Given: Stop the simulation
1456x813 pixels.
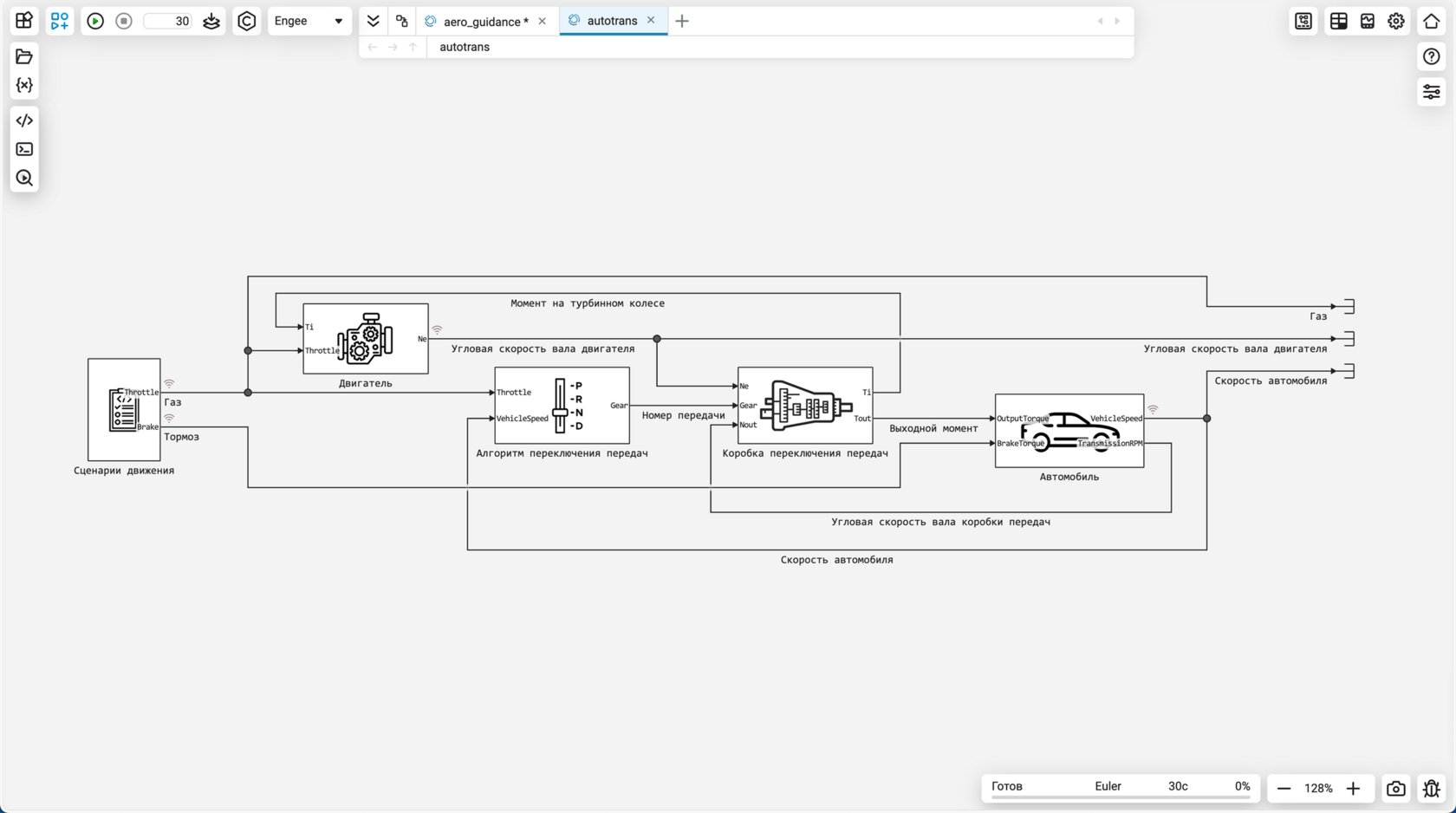Looking at the screenshot, I should point(124,21).
